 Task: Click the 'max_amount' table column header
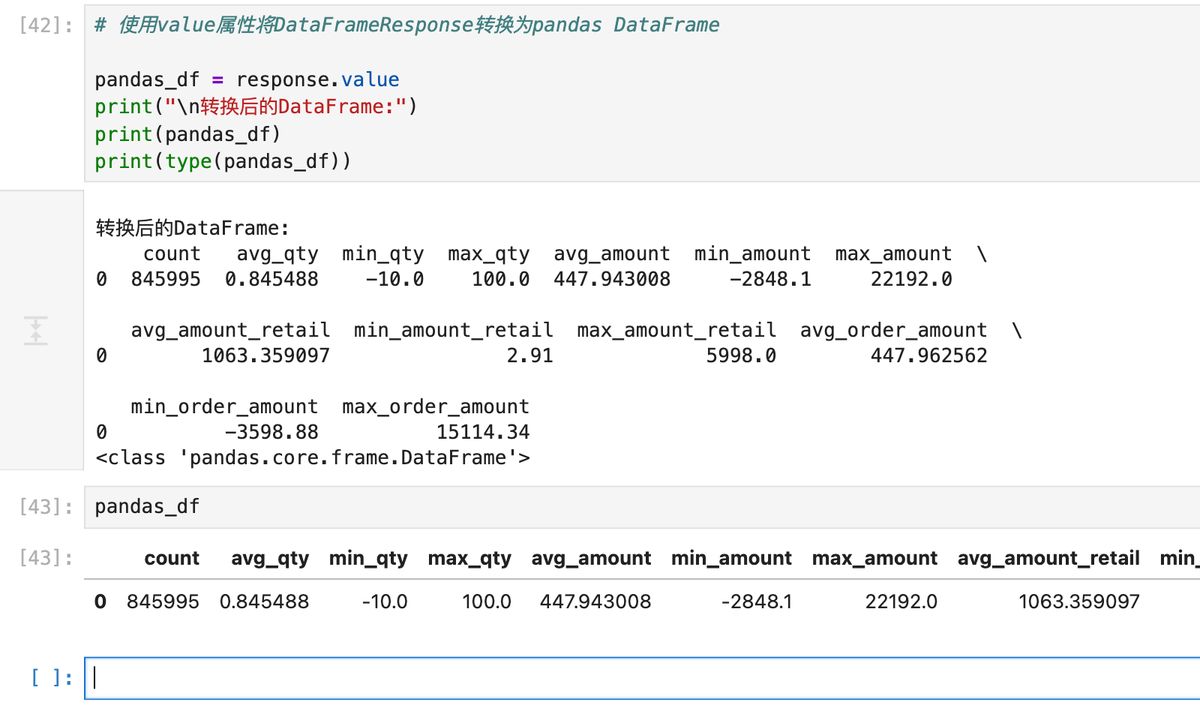[x=874, y=558]
